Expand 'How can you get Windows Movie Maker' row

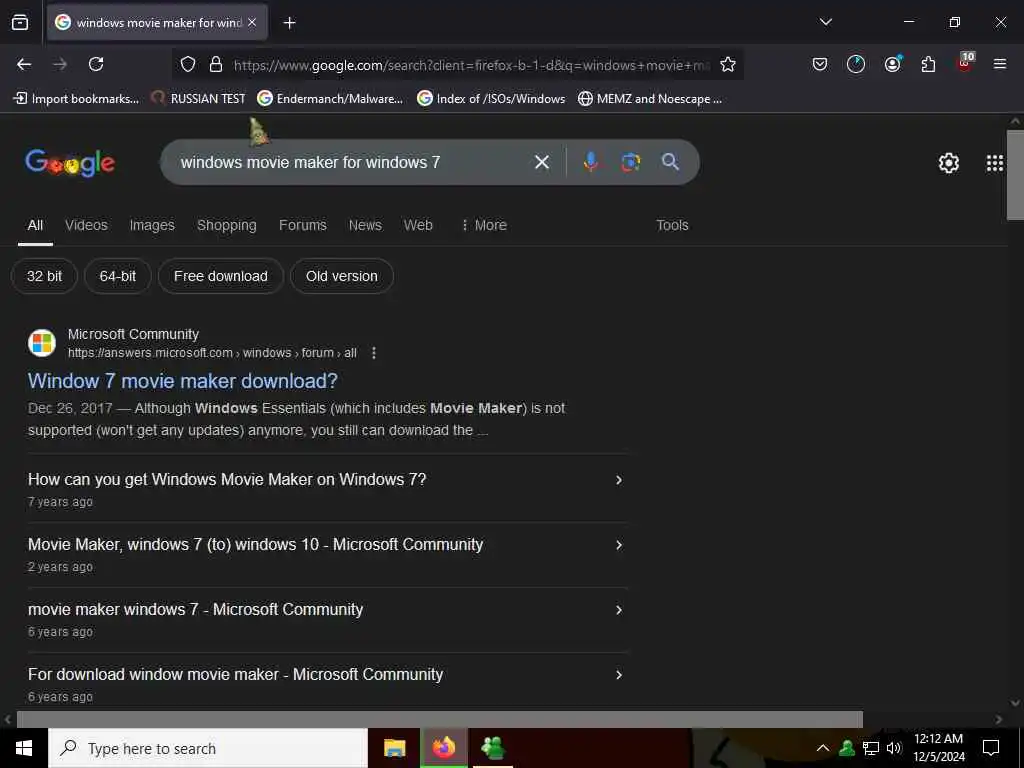[327, 489]
